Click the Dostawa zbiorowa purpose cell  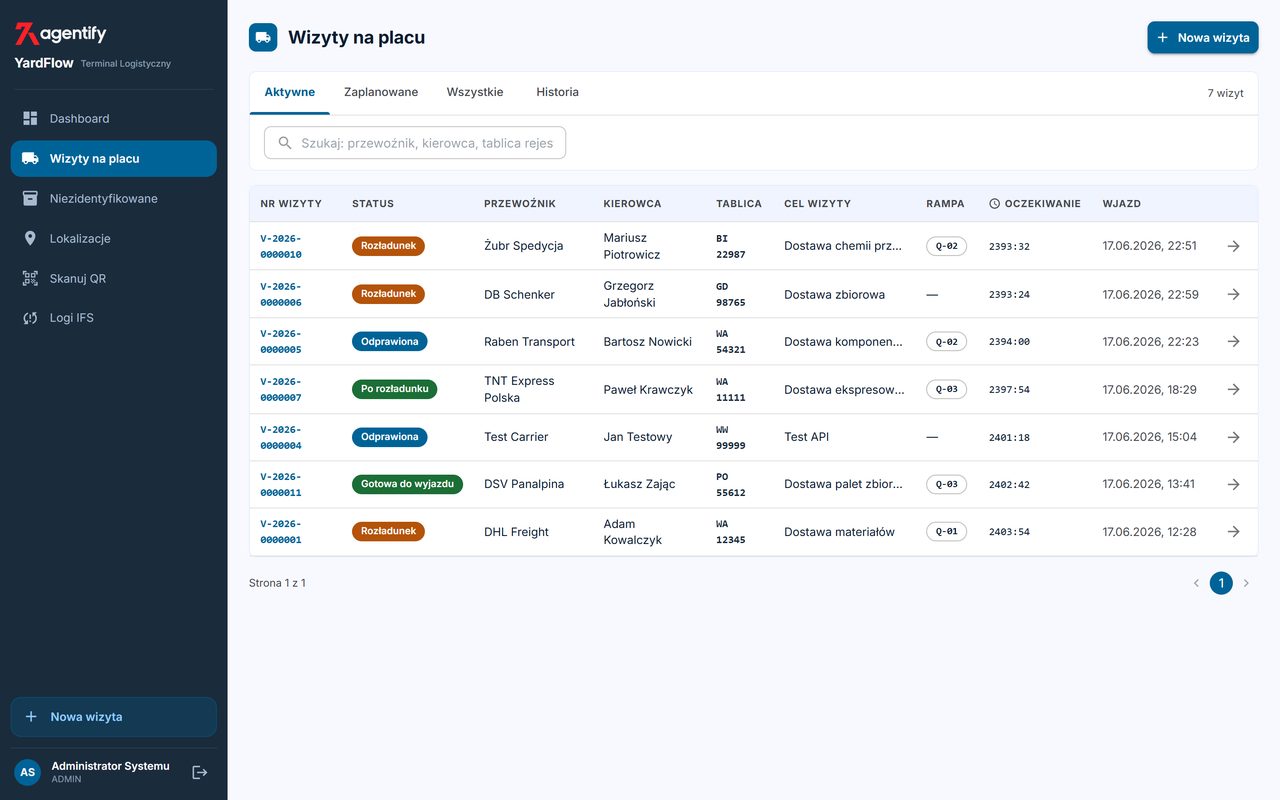tap(834, 294)
